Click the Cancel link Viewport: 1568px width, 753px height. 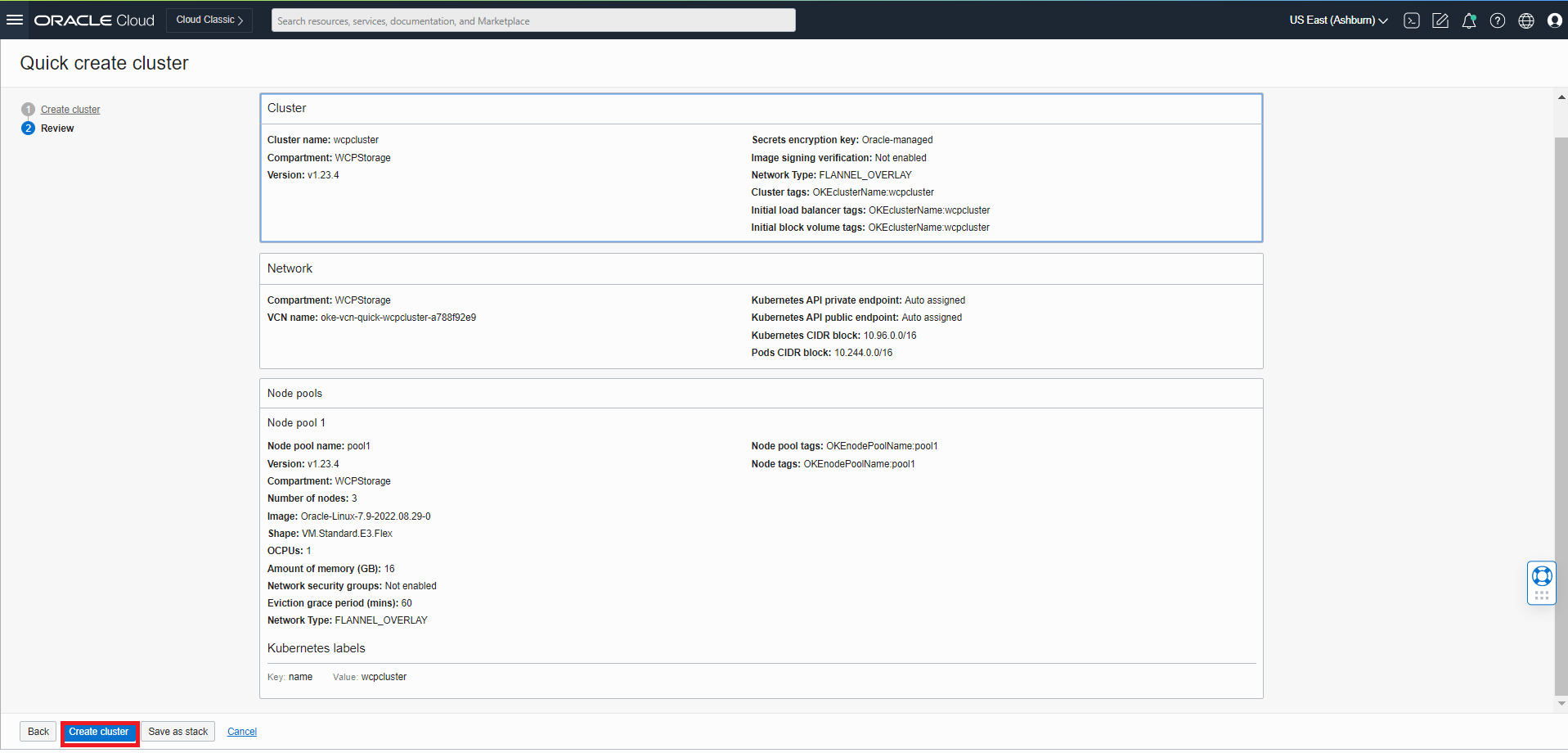coord(242,732)
